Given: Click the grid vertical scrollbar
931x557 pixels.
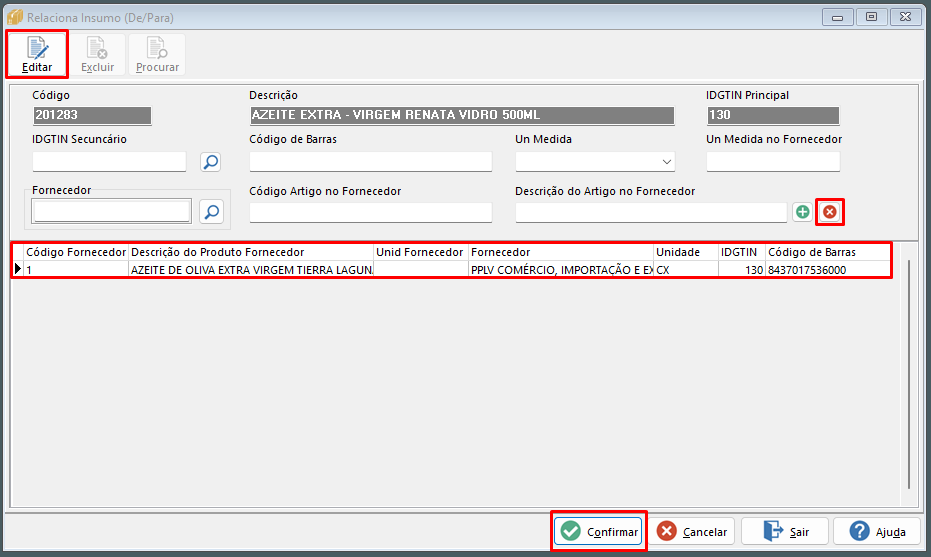Looking at the screenshot, I should (x=909, y=374).
